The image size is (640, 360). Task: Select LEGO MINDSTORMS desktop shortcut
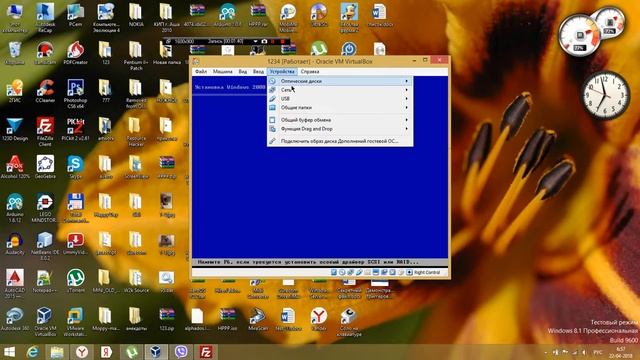pos(45,208)
